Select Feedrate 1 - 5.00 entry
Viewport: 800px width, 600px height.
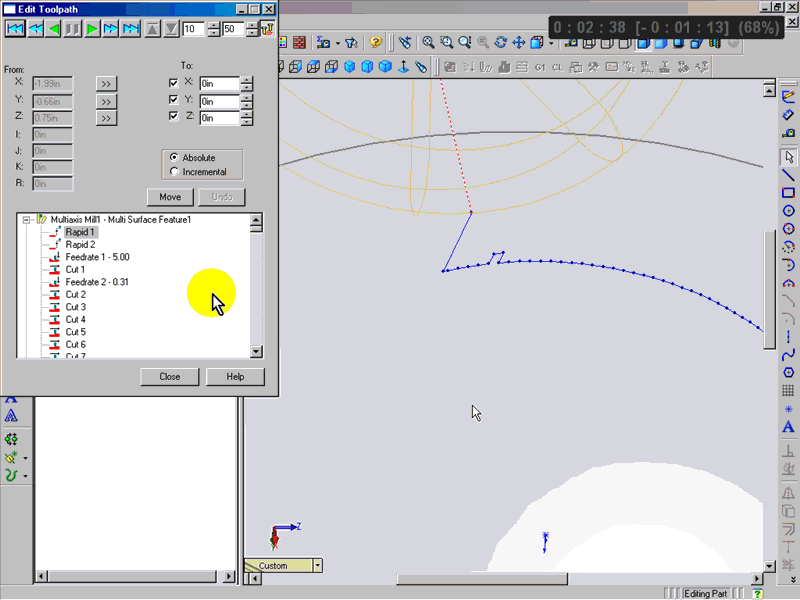(x=97, y=257)
